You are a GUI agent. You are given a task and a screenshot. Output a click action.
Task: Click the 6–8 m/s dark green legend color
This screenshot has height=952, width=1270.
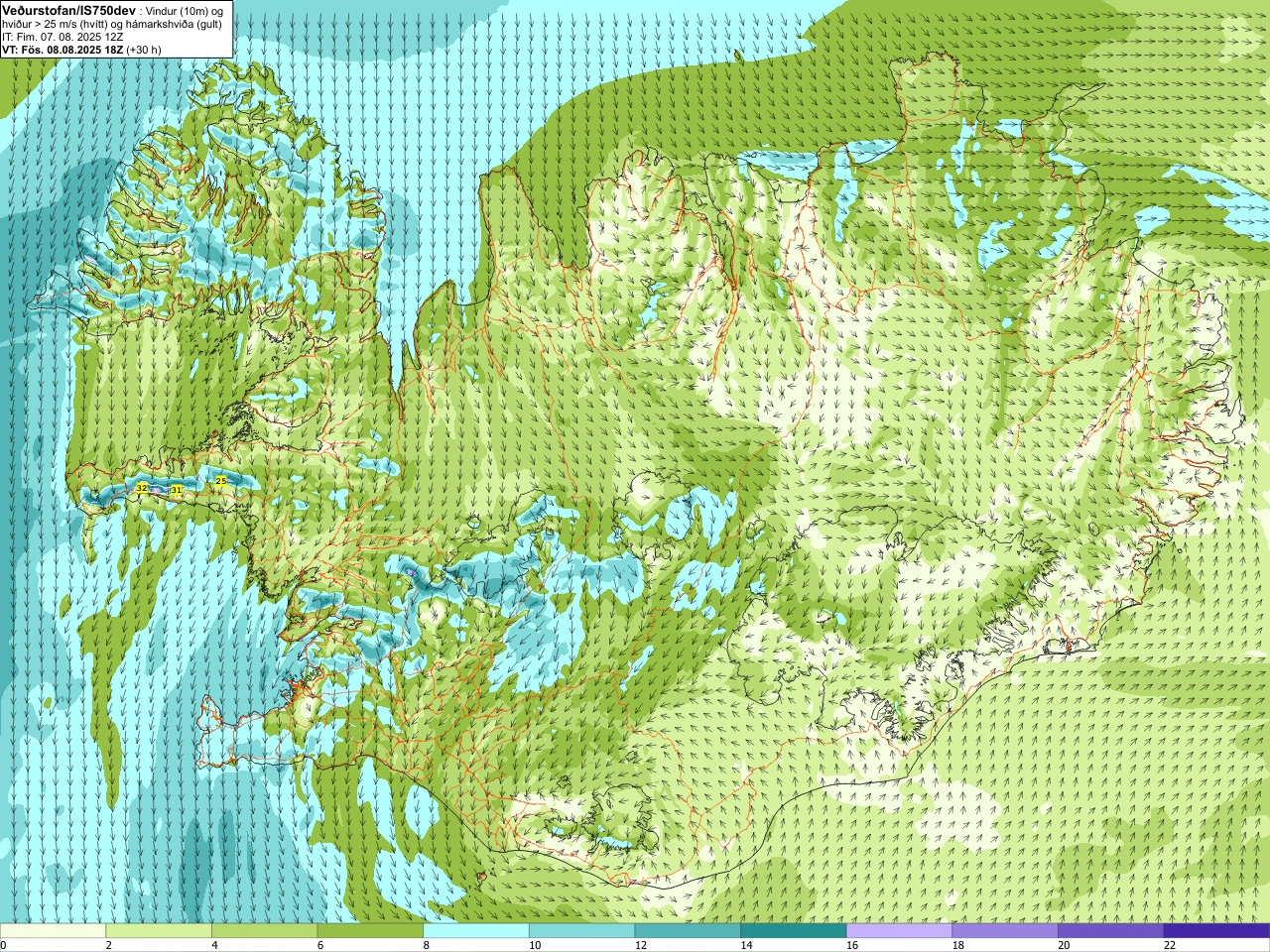(x=370, y=931)
